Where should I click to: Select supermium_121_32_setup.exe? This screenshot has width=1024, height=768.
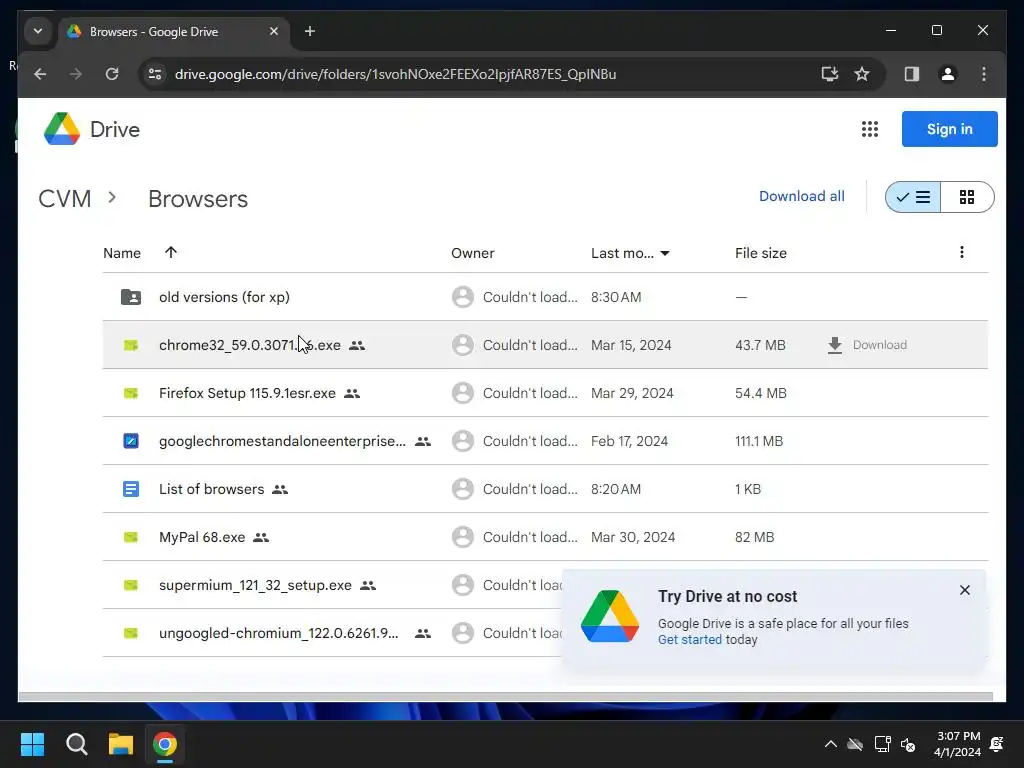255,585
